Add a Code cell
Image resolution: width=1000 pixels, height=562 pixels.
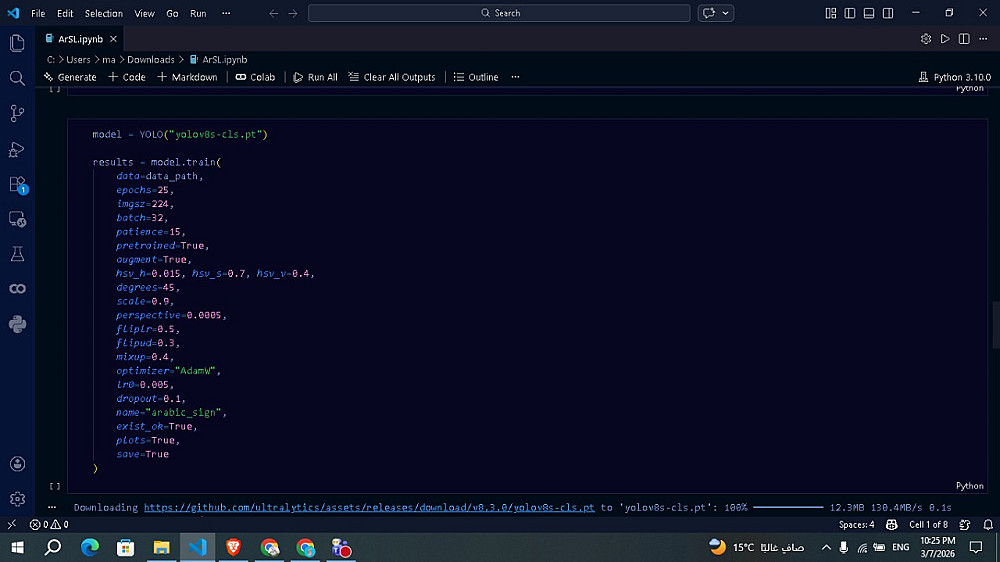pos(127,77)
